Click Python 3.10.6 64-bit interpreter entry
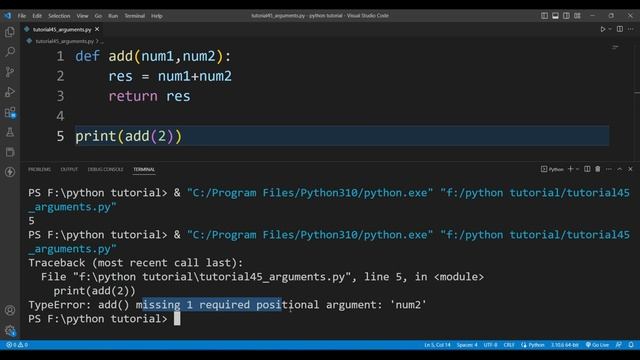 564,345
